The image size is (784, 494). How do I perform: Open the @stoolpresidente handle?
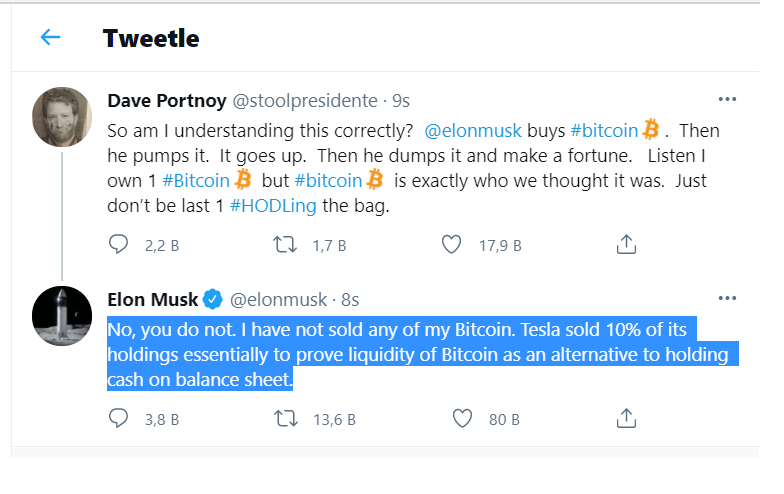pyautogui.click(x=305, y=100)
